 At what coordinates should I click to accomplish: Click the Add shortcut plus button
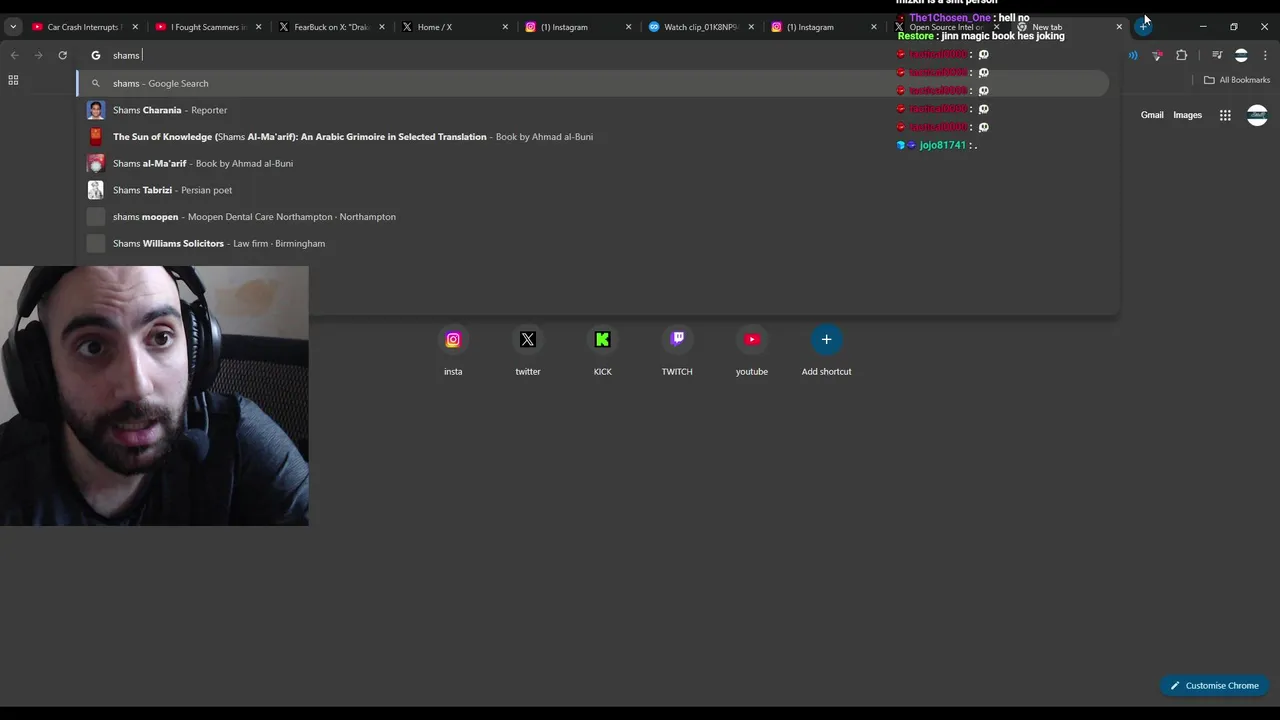click(826, 340)
